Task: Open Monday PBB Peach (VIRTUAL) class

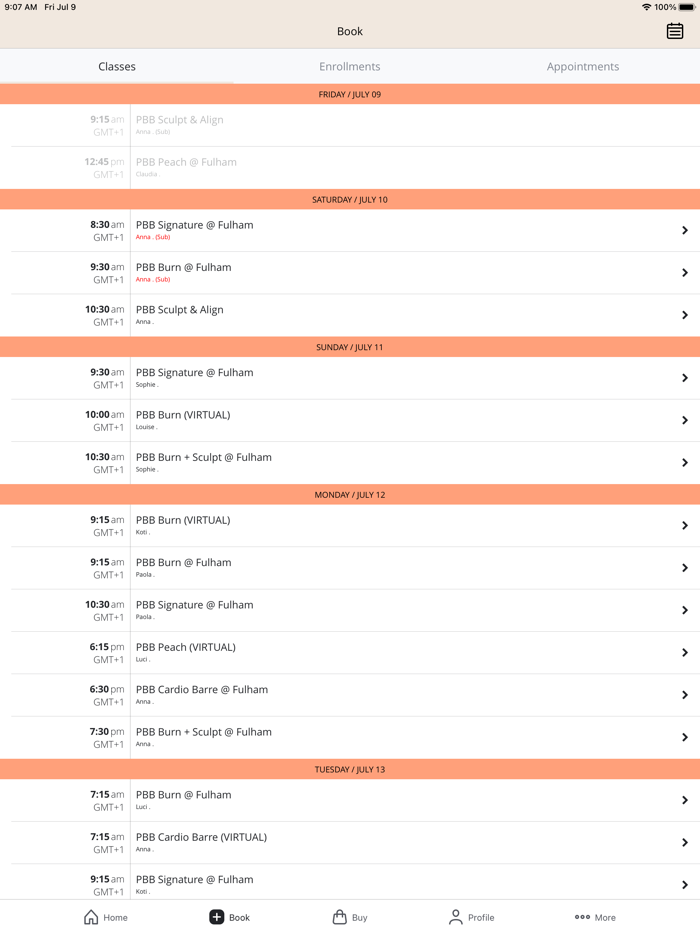Action: [186, 647]
